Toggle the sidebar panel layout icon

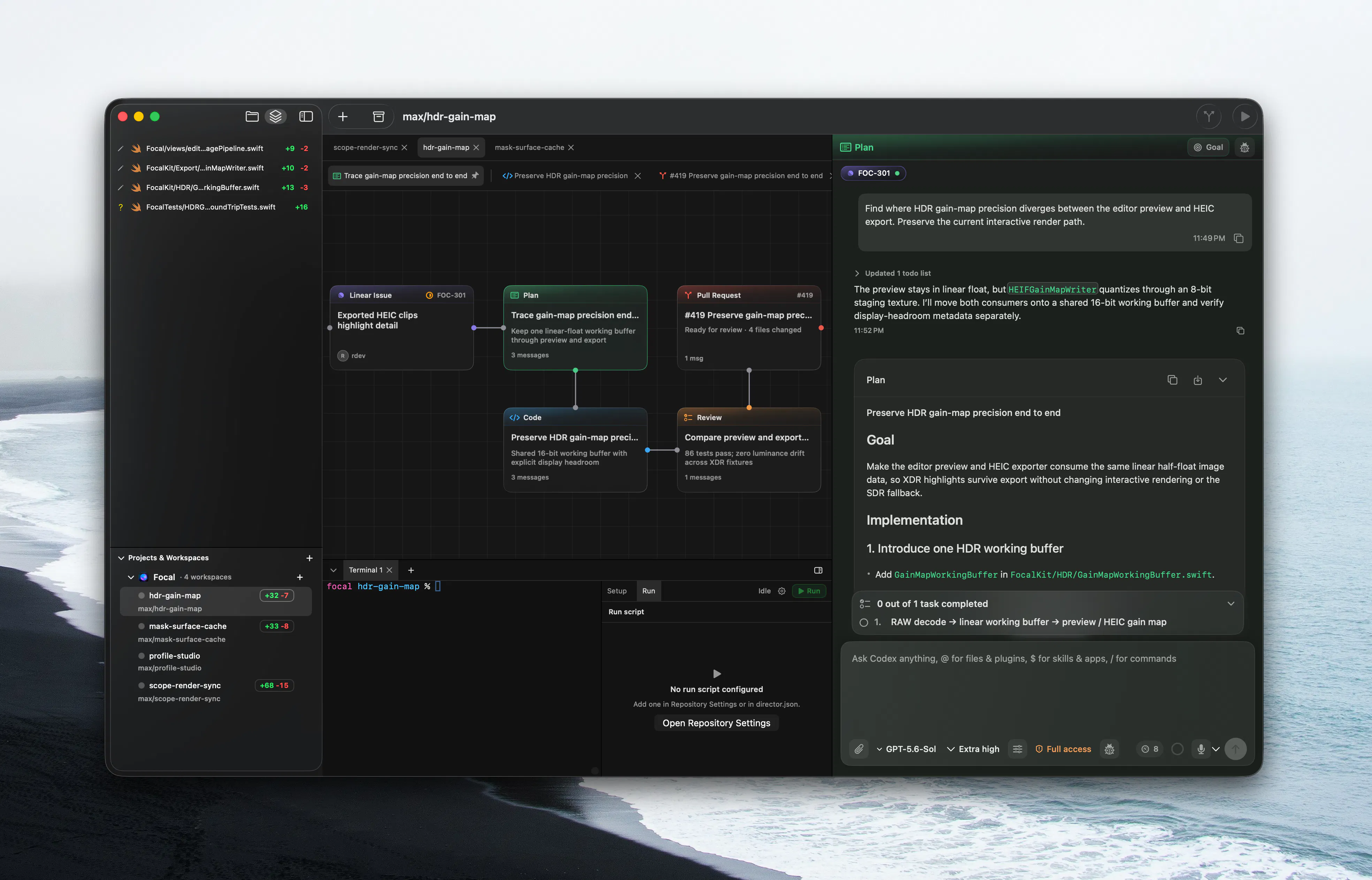[306, 116]
